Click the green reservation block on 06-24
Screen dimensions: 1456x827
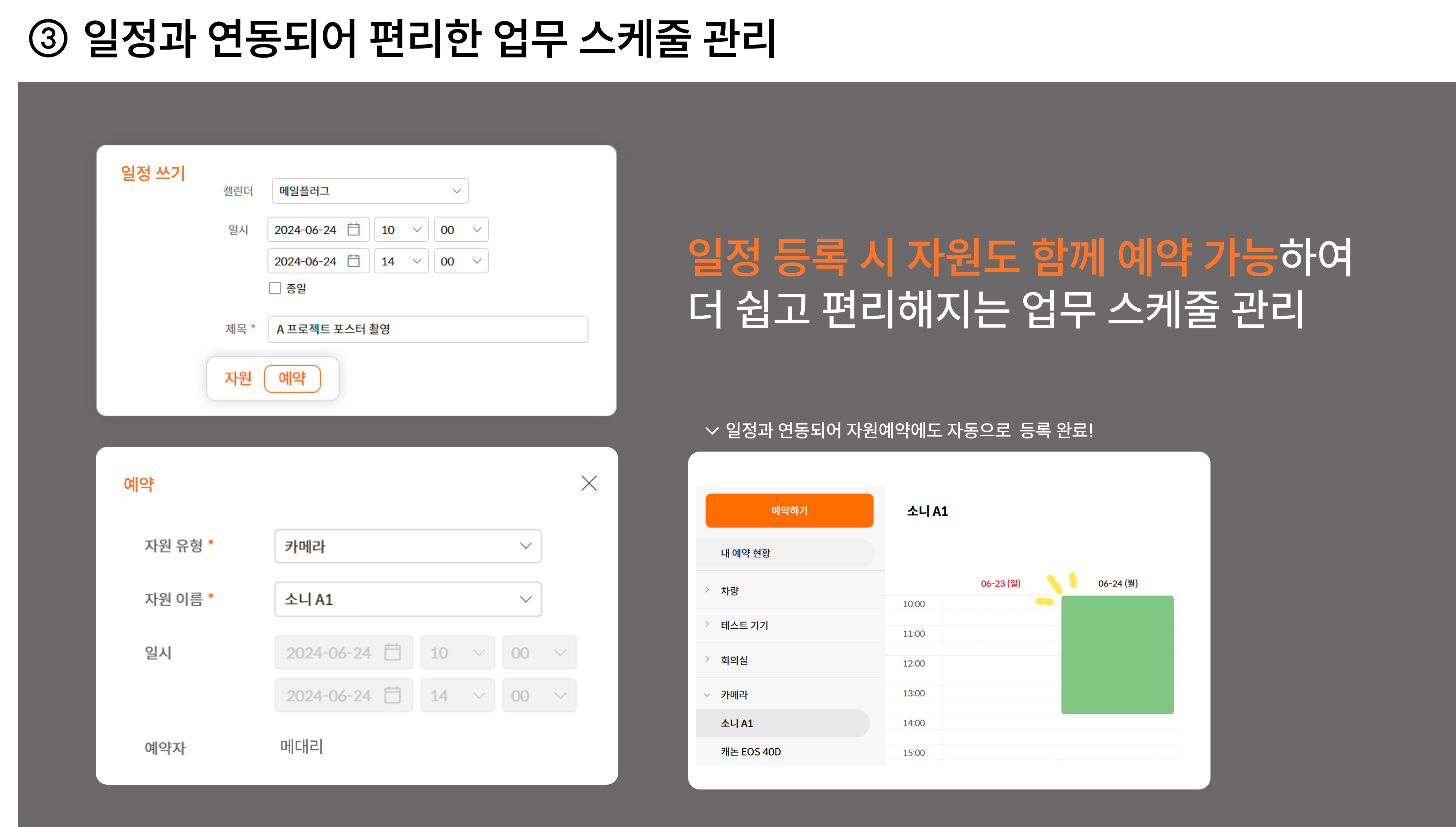pos(1117,654)
